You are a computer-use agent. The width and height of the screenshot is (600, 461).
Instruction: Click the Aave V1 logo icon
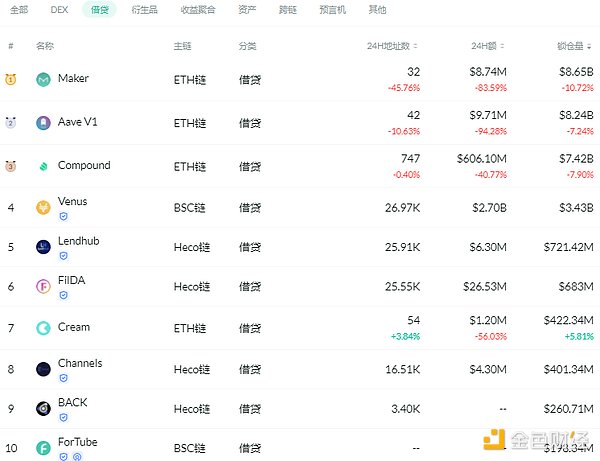(x=43, y=123)
